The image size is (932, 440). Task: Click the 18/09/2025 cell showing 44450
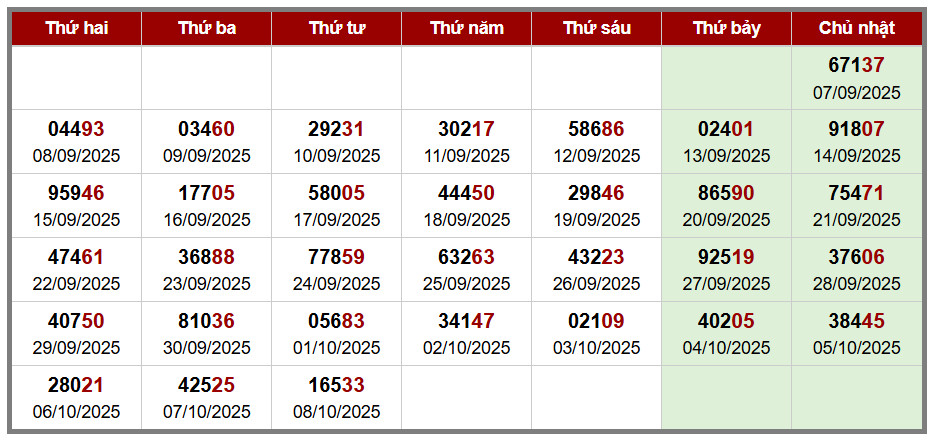click(466, 205)
